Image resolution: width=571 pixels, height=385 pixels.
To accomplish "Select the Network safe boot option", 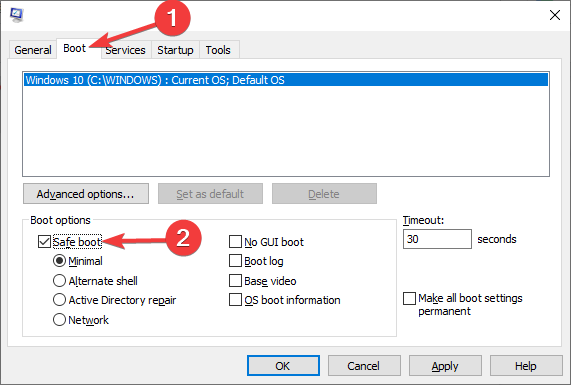I will point(59,319).
